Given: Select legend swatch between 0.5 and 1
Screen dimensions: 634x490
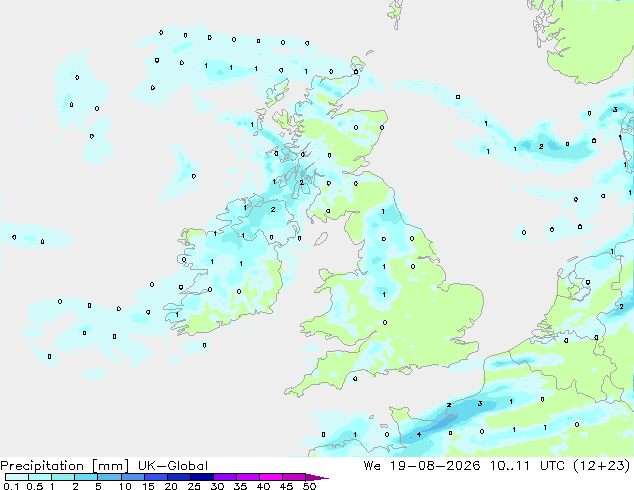Looking at the screenshot, I should (40, 477).
